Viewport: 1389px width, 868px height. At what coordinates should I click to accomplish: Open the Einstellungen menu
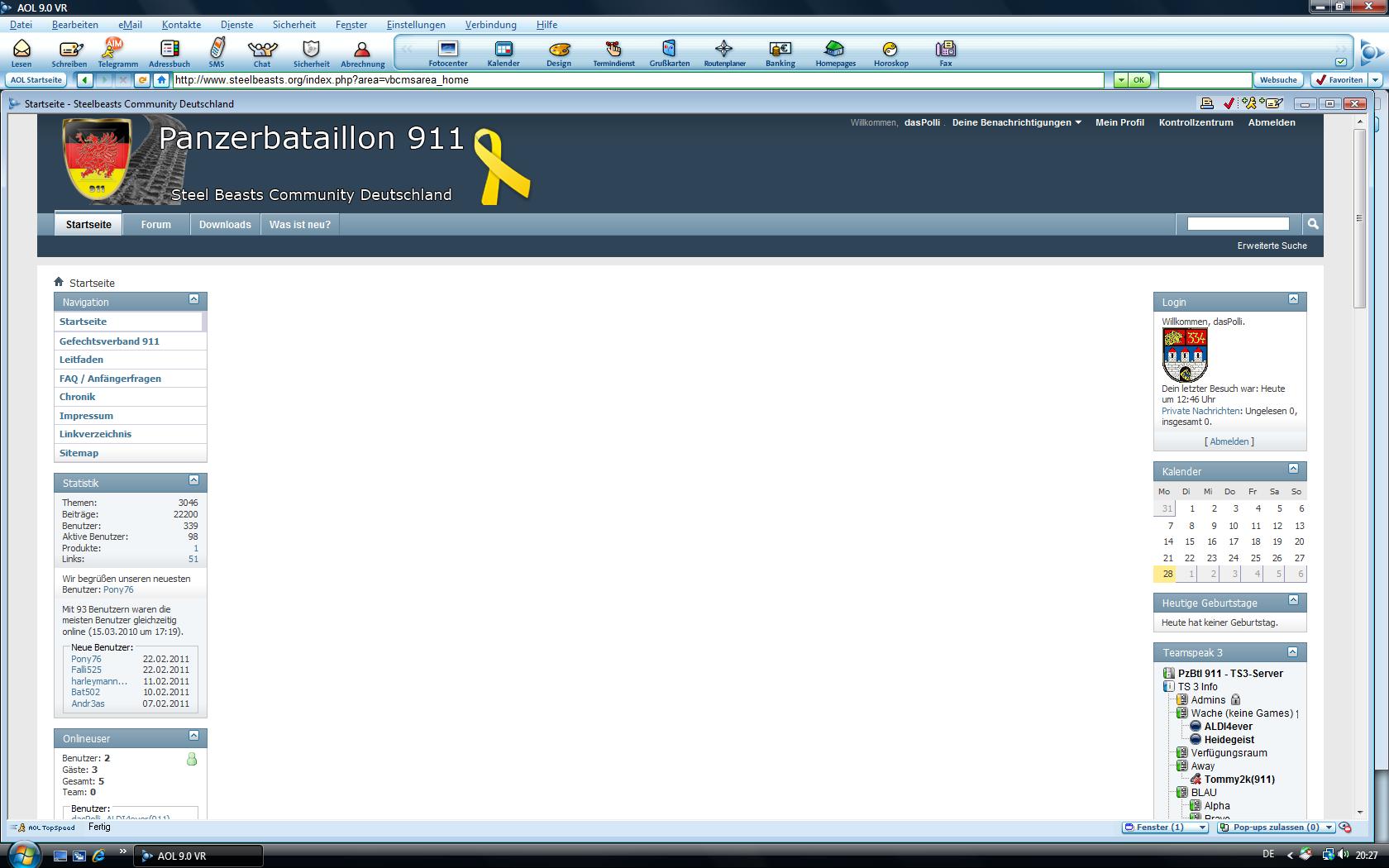pyautogui.click(x=416, y=25)
